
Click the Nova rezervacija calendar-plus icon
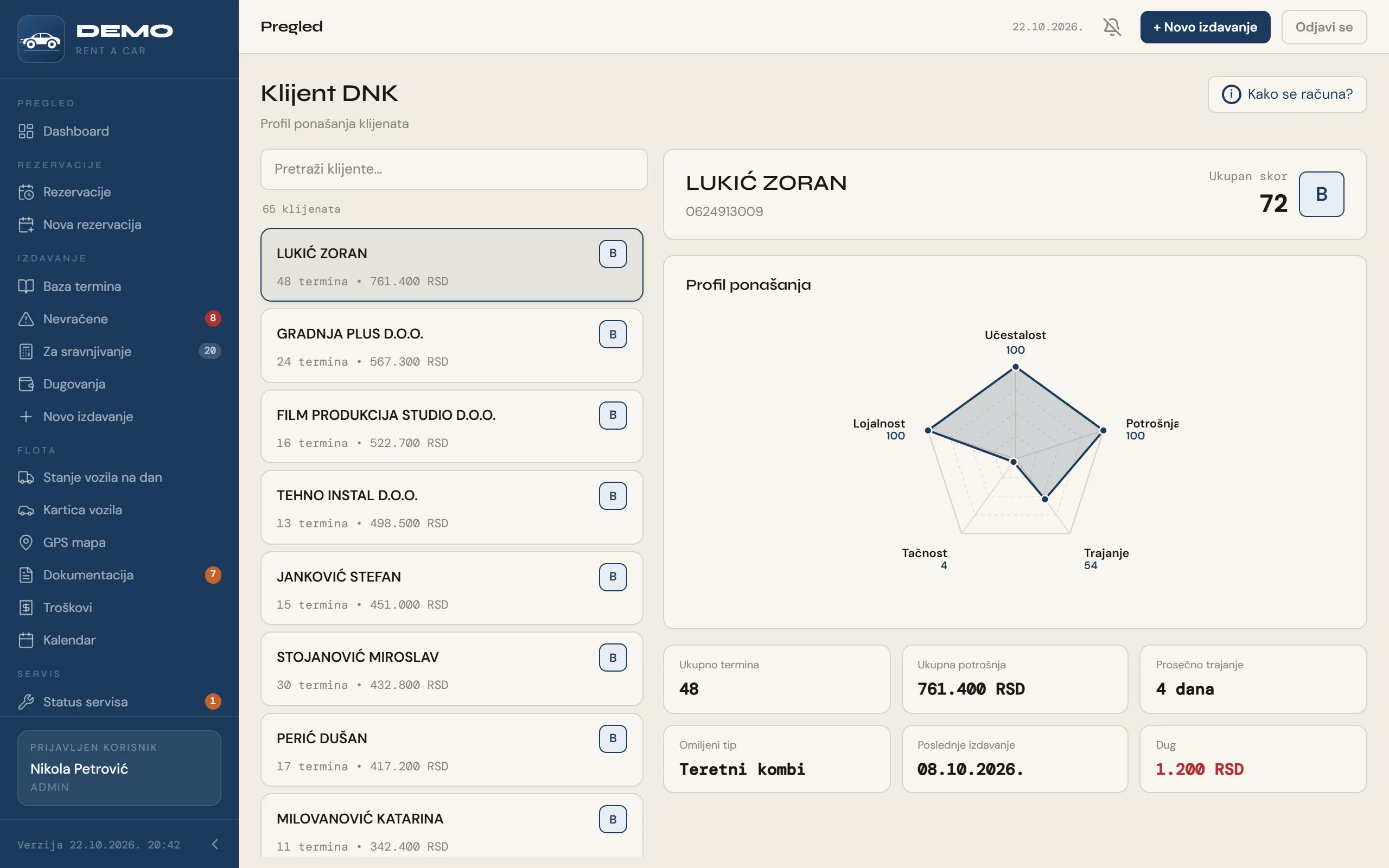coord(26,225)
